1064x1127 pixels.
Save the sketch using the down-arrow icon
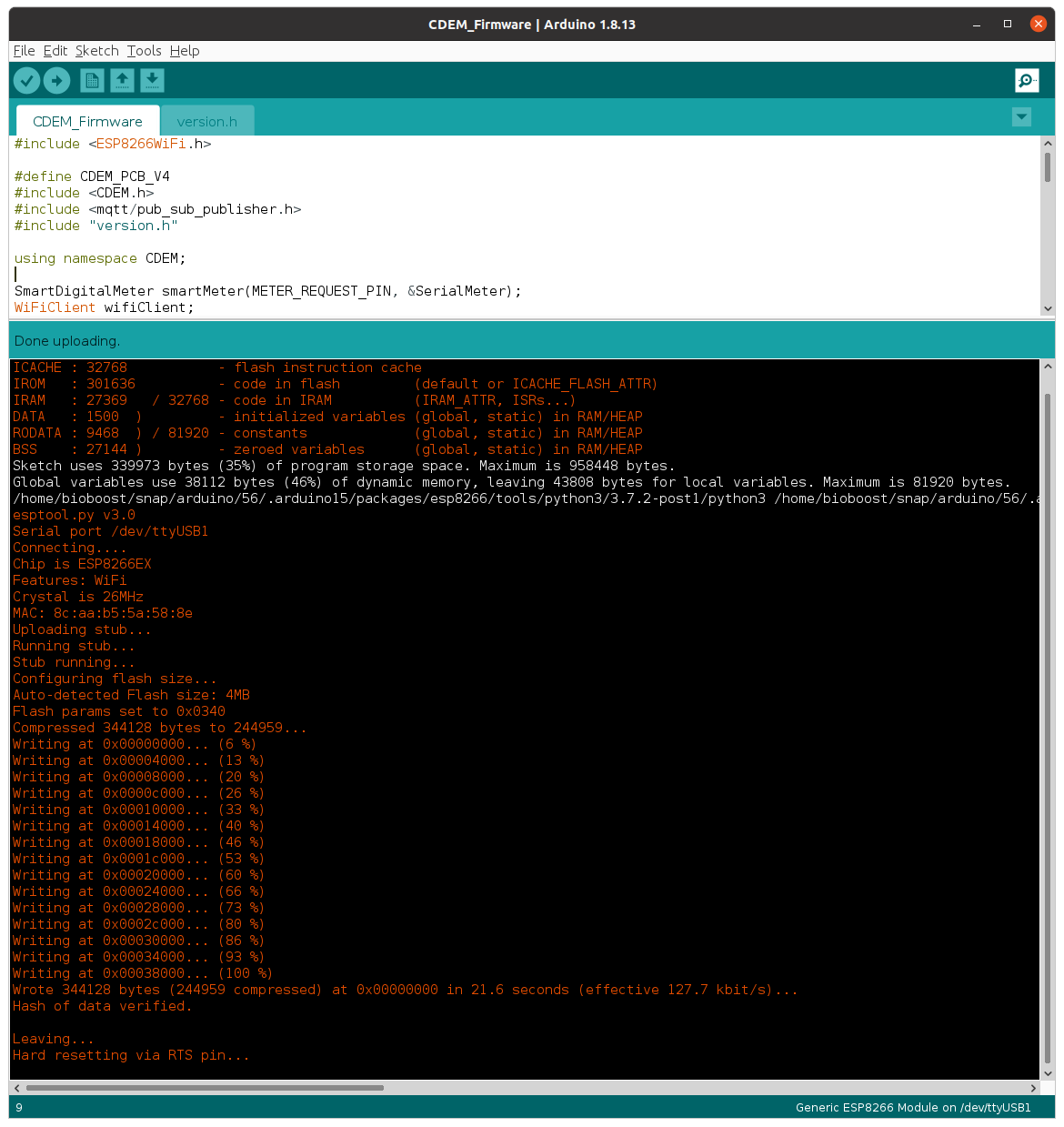152,81
